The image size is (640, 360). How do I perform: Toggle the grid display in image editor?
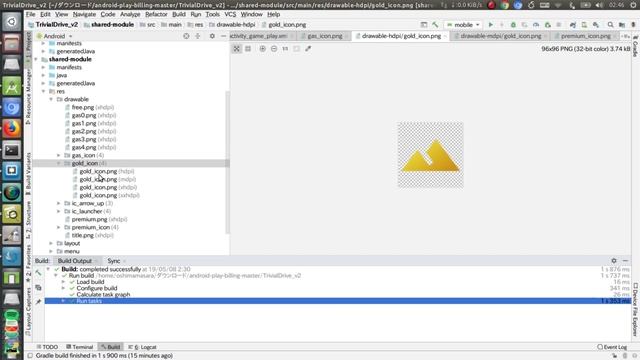point(248,49)
